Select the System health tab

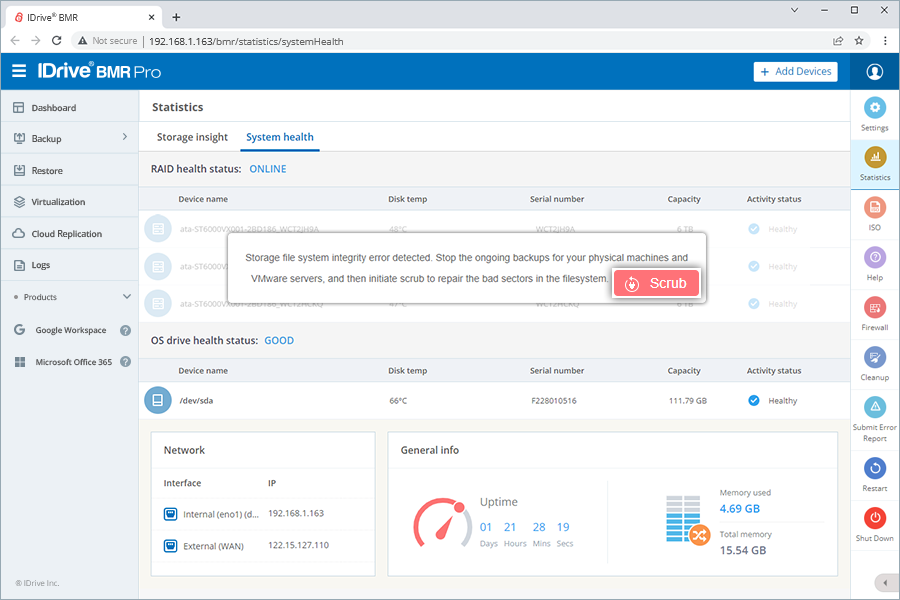tap(280, 137)
